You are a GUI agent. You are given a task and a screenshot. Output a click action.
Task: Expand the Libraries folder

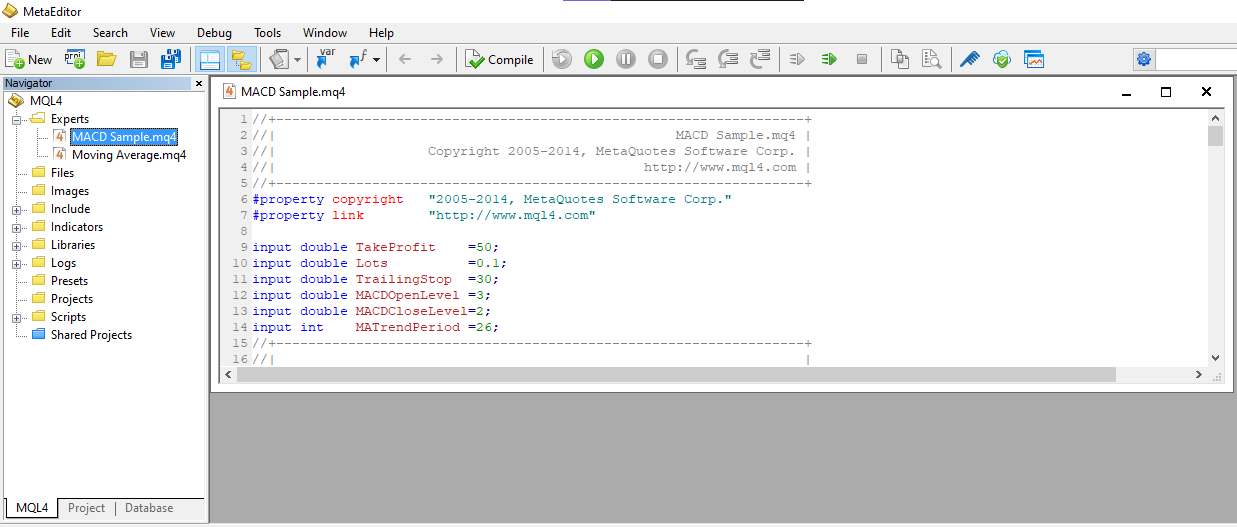tap(17, 245)
